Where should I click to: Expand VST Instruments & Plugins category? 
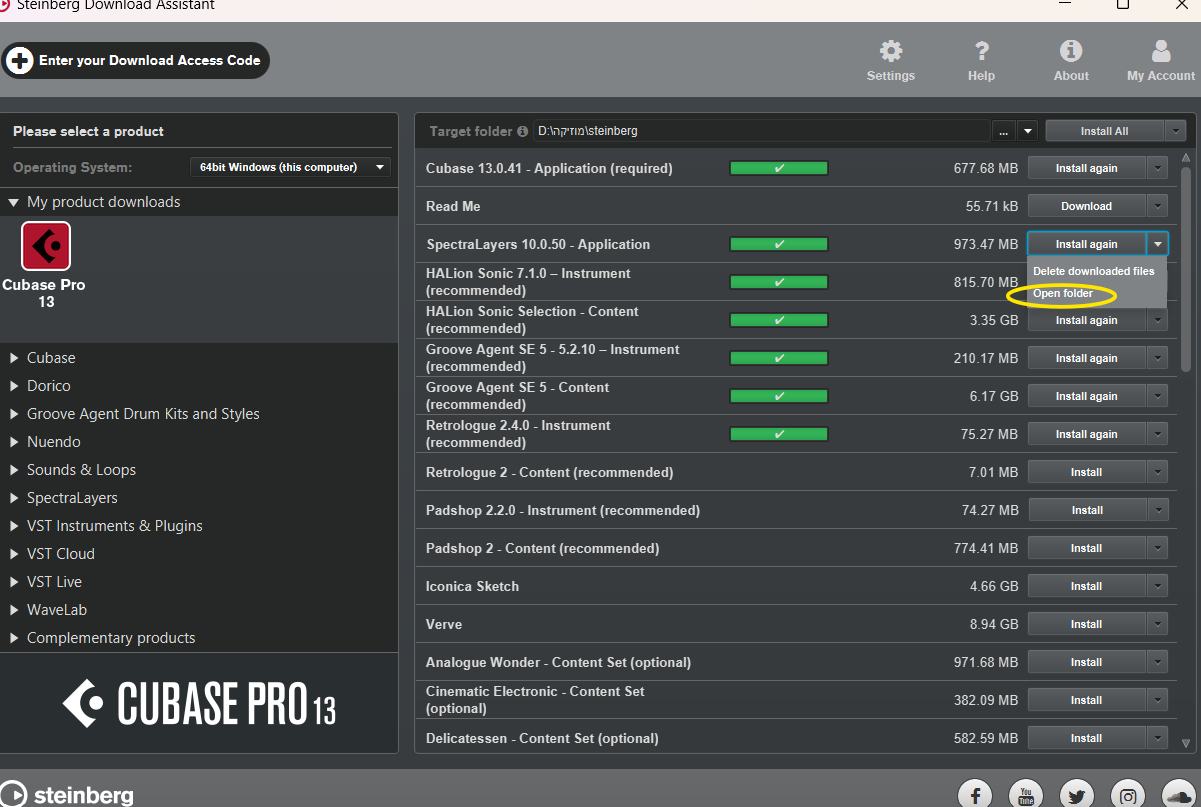pyautogui.click(x=14, y=526)
